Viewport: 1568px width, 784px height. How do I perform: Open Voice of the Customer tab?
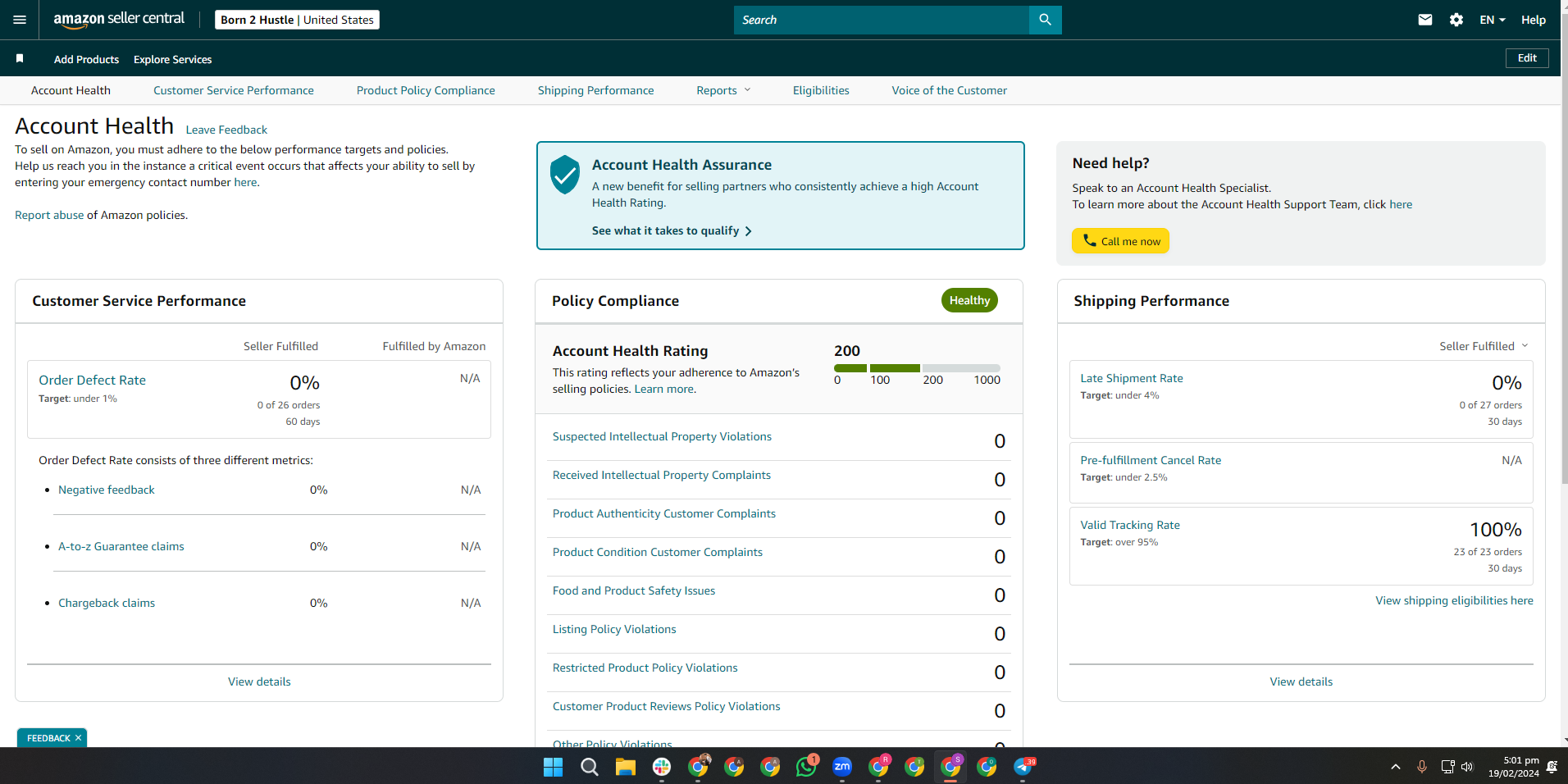950,90
